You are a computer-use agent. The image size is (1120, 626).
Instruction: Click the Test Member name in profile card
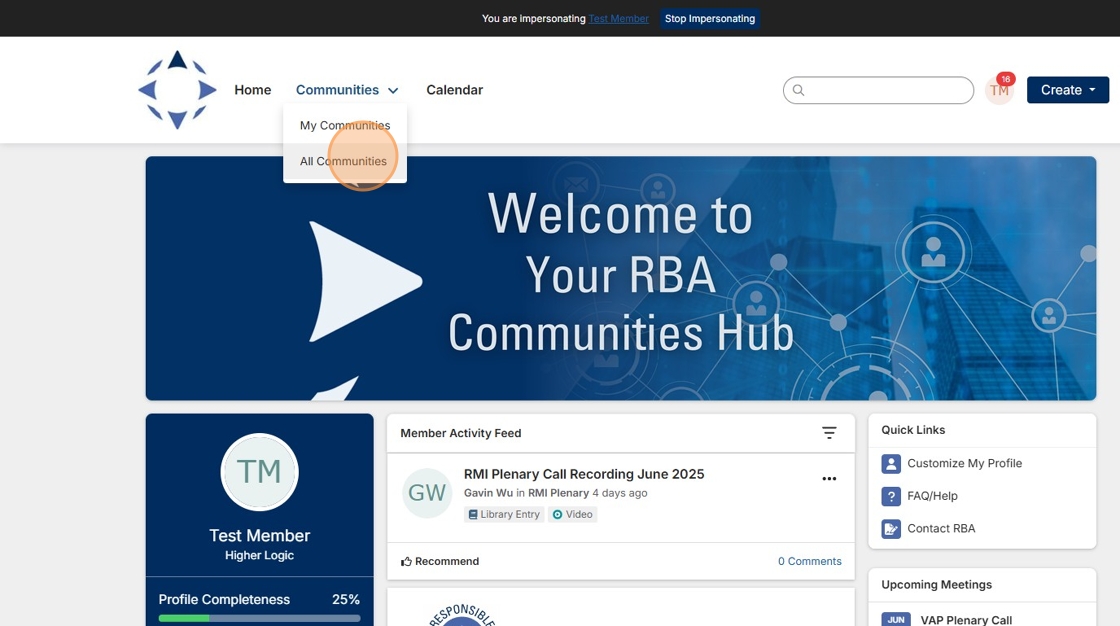259,535
